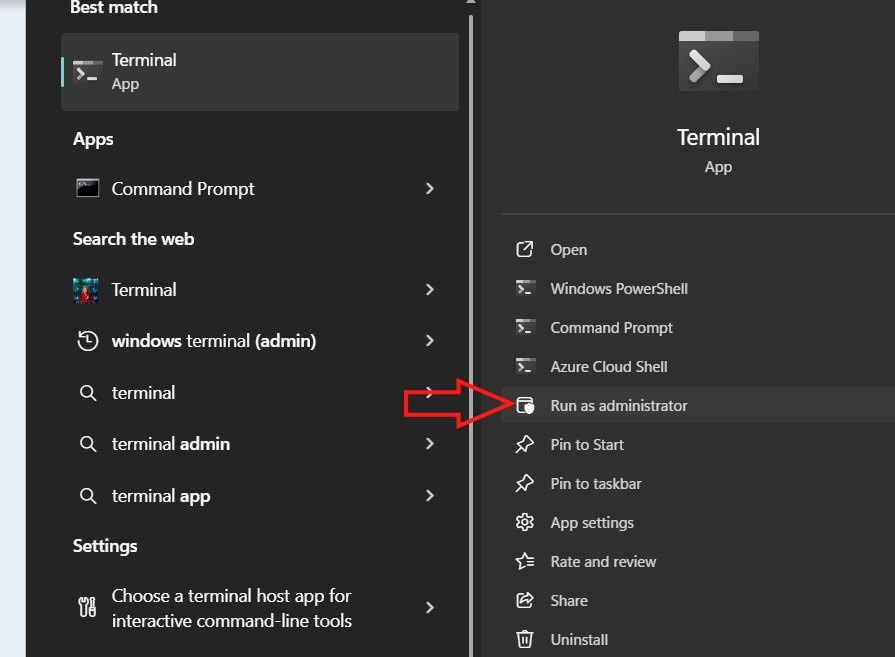Click the Share icon for Terminal
Viewport: 895px width, 657px height.
524,600
